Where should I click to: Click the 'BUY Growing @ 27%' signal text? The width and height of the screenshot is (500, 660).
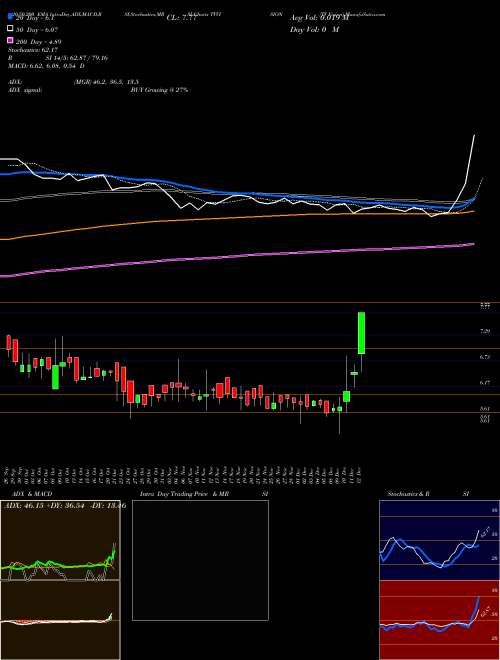coord(159,90)
